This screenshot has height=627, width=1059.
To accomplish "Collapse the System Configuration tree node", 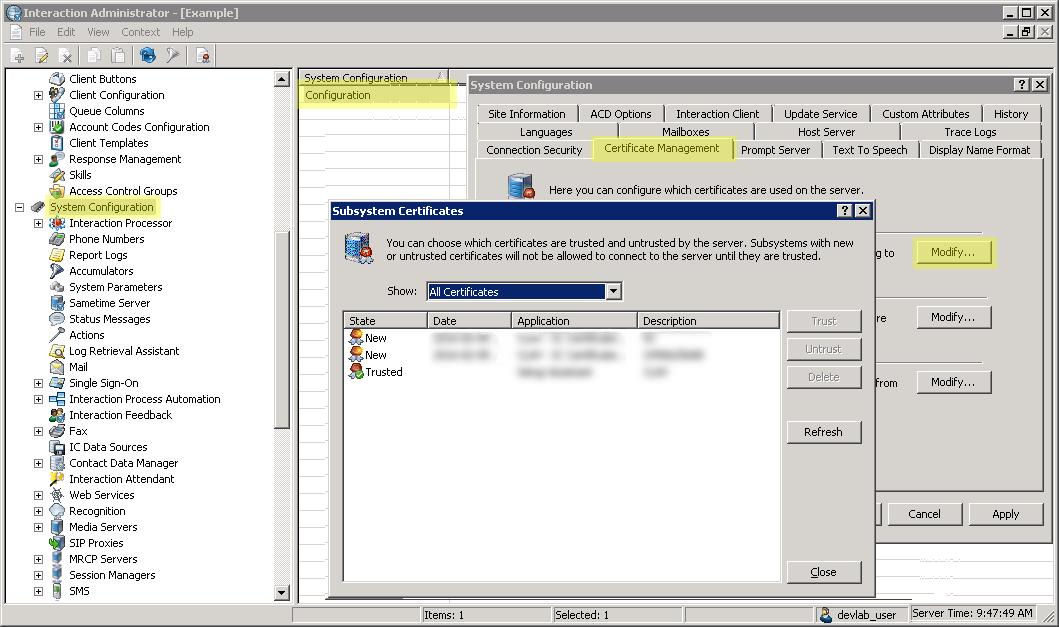I will click(19, 207).
